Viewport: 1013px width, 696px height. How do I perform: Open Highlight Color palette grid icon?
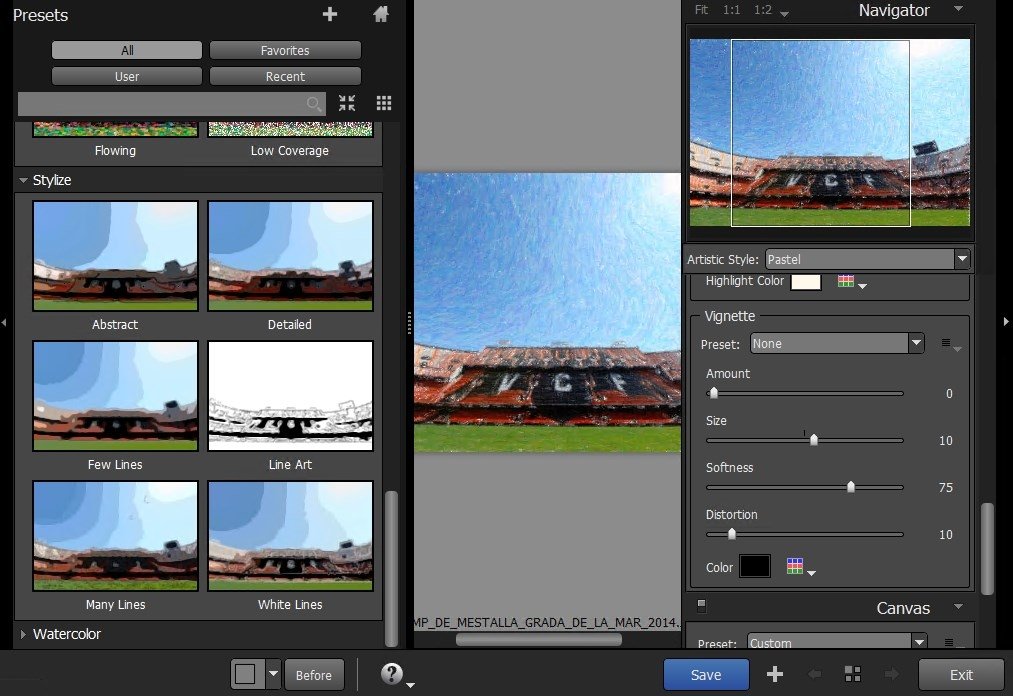[x=846, y=281]
